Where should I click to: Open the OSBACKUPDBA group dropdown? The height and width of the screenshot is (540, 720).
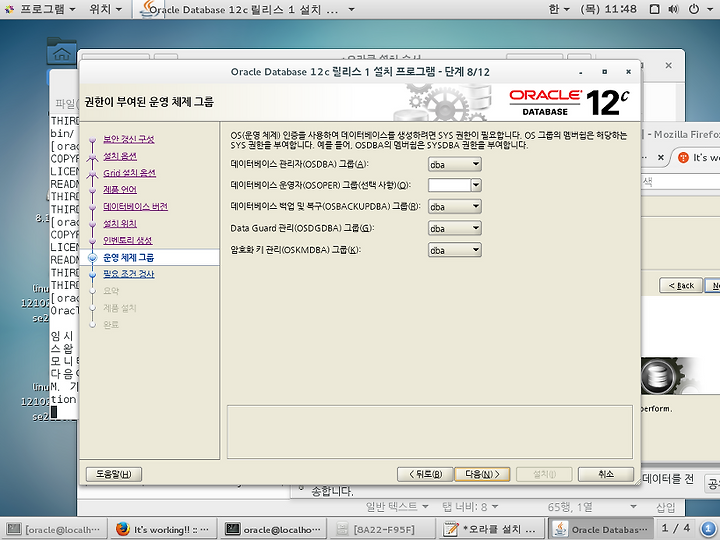click(x=455, y=207)
